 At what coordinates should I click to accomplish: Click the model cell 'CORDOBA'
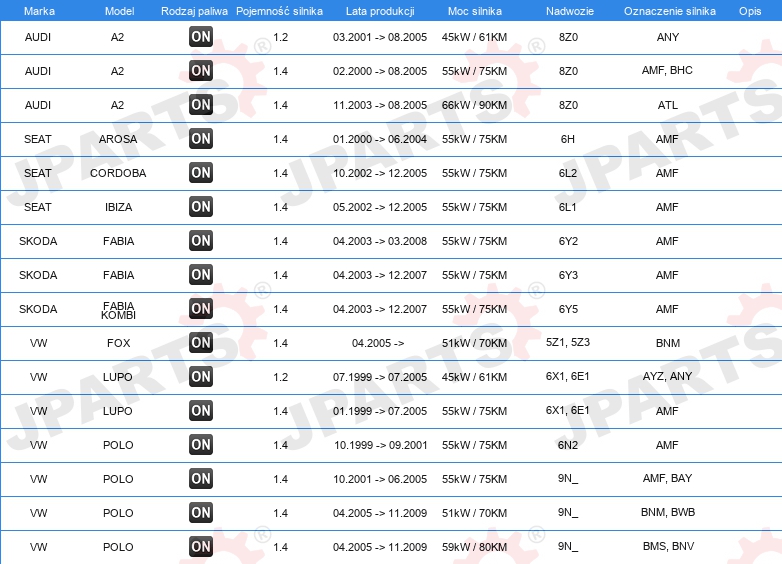pos(118,173)
